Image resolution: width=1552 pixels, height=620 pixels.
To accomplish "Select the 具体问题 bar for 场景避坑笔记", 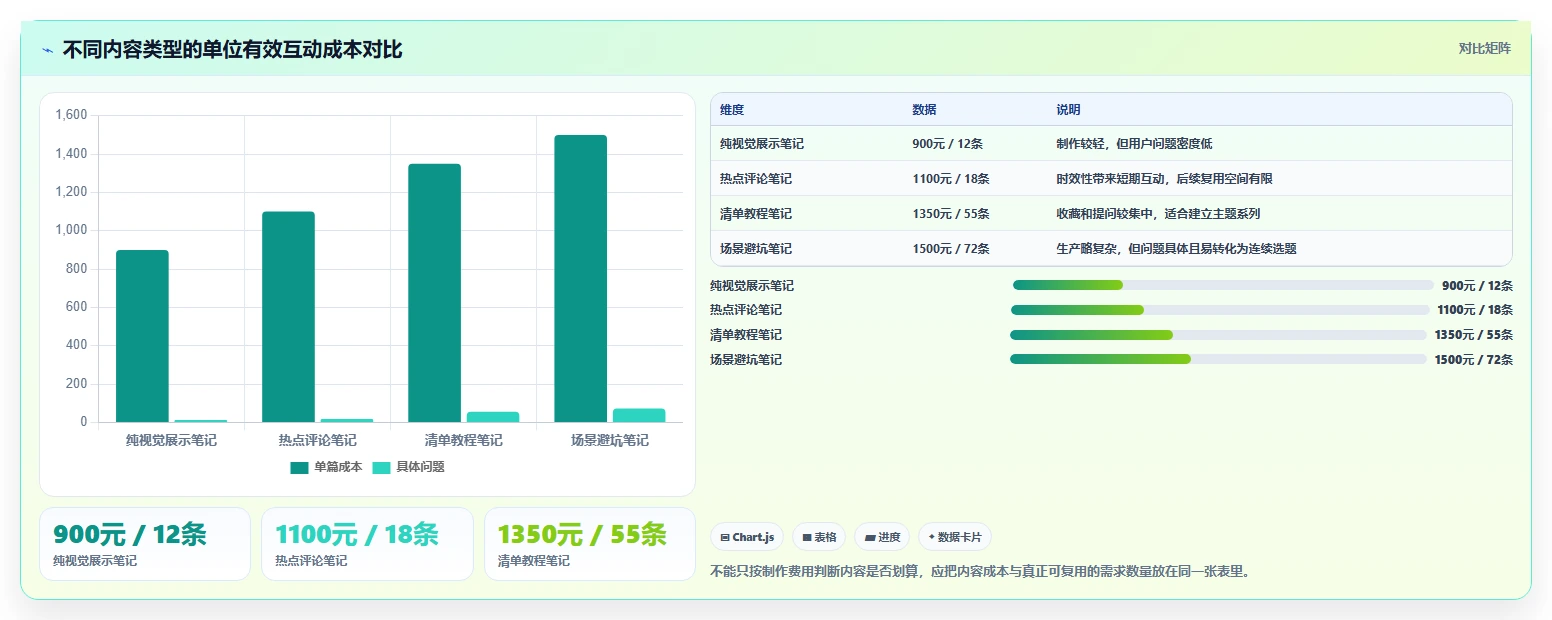I will tap(639, 415).
